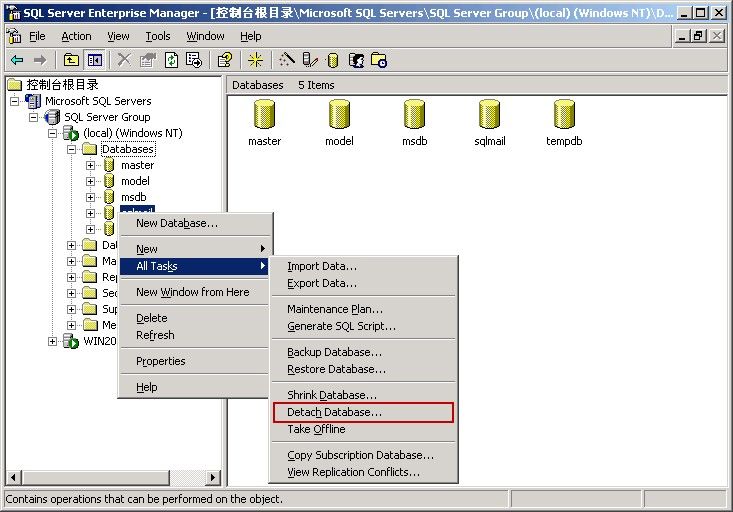Open the master database icon in right pane
Image resolution: width=733 pixels, height=512 pixels.
coord(264,114)
